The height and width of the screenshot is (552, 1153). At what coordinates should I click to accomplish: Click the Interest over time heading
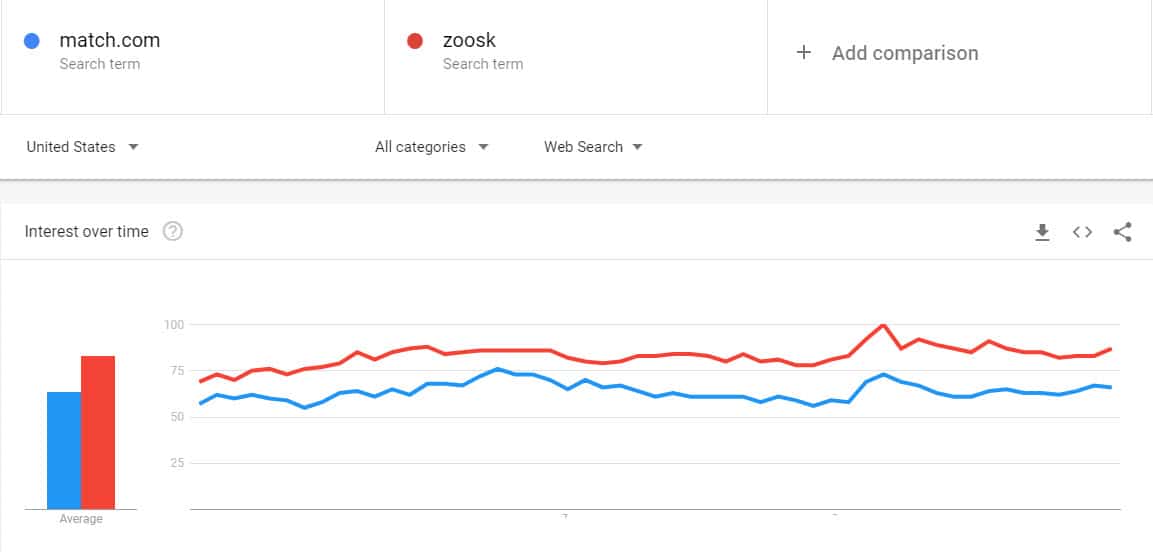(87, 232)
